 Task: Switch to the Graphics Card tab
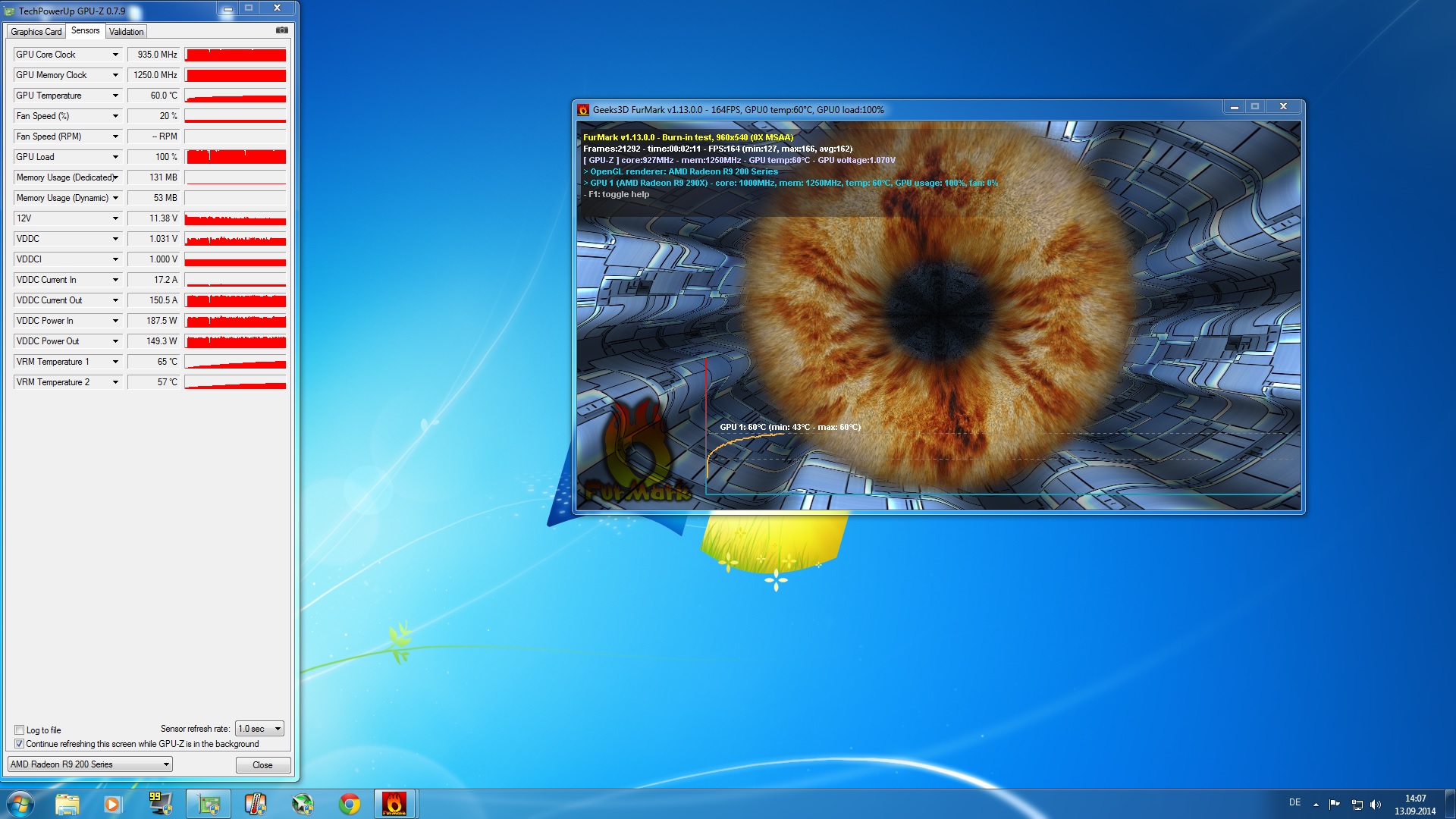click(x=36, y=32)
